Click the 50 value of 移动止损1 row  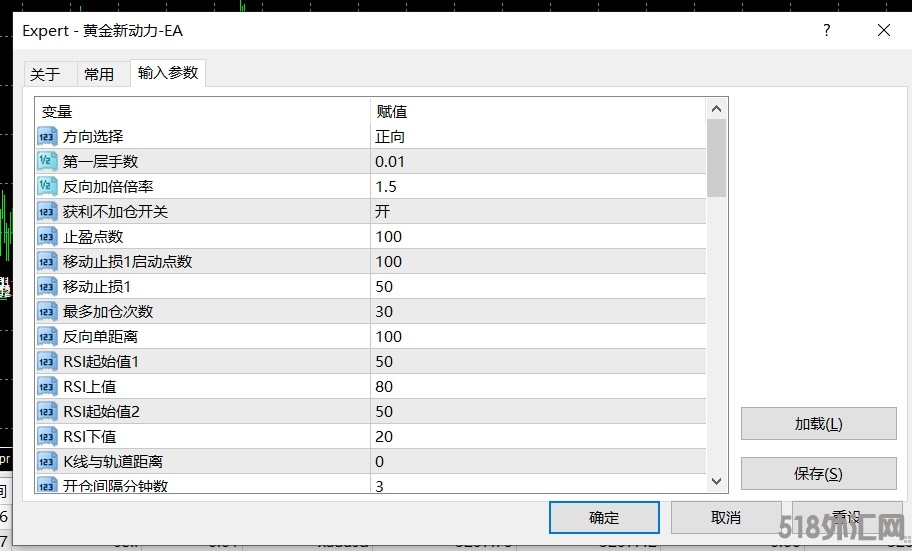coord(384,287)
